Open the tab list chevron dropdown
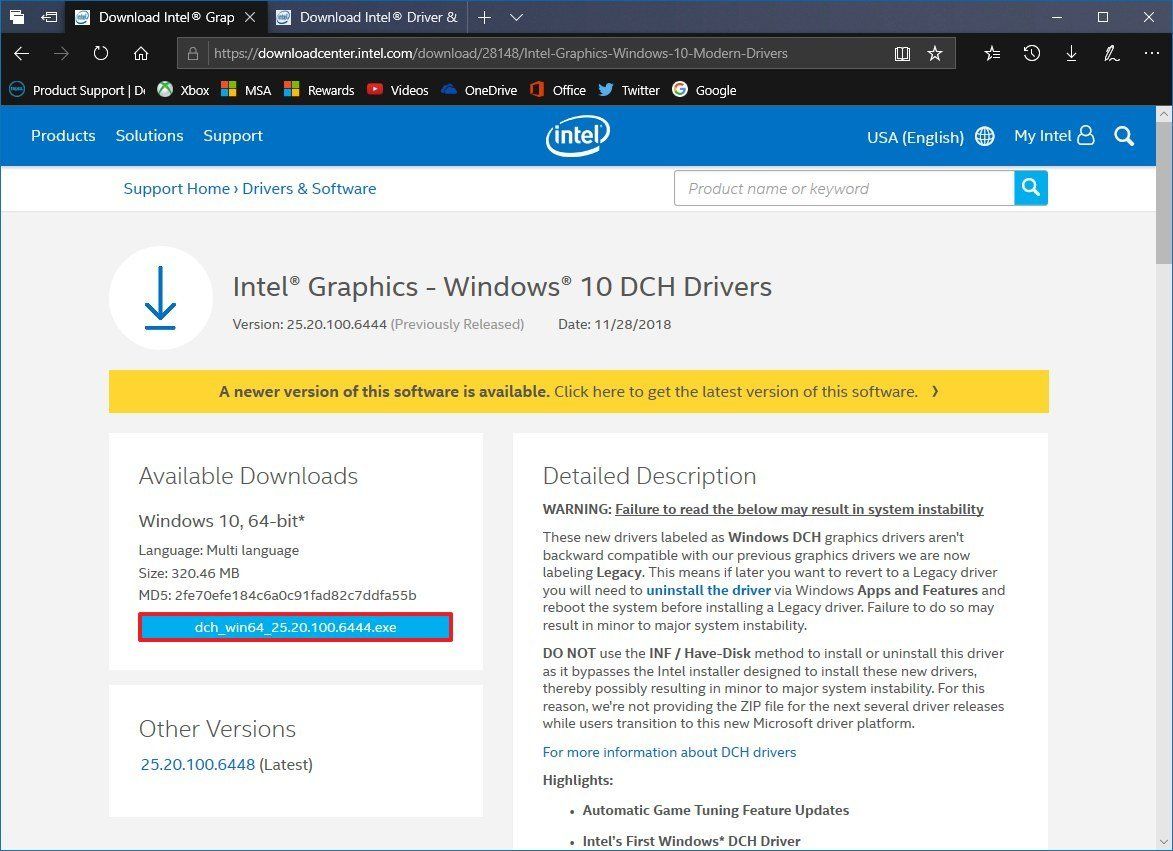This screenshot has width=1173, height=851. [x=516, y=17]
